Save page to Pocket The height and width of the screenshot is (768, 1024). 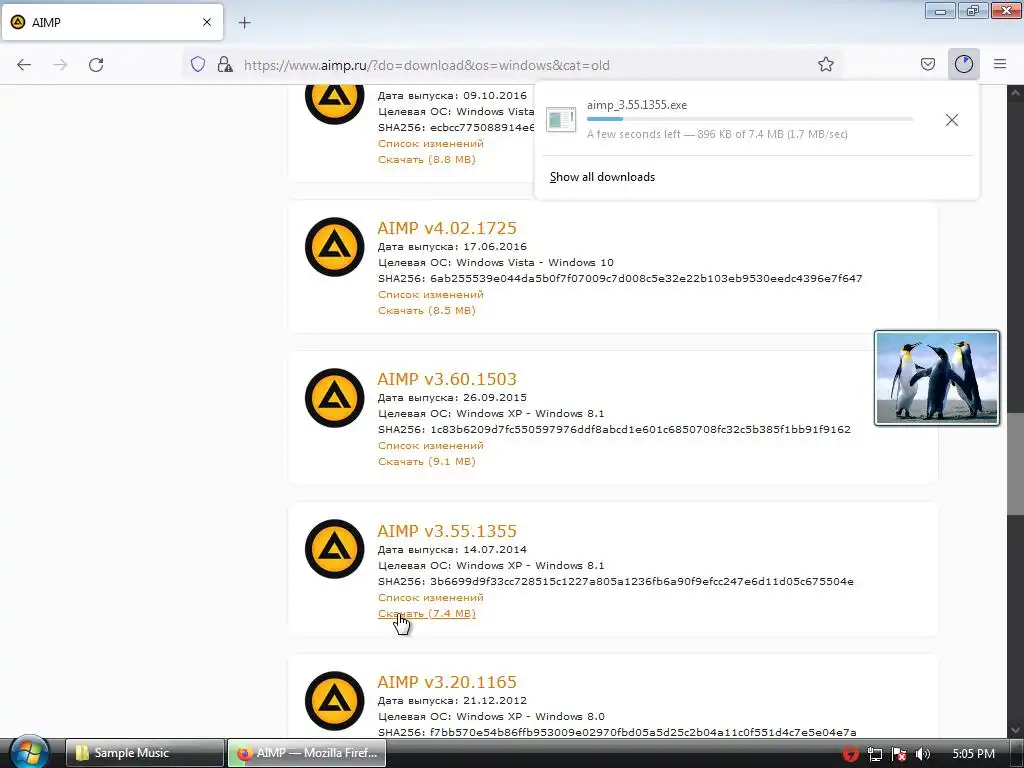[927, 64]
